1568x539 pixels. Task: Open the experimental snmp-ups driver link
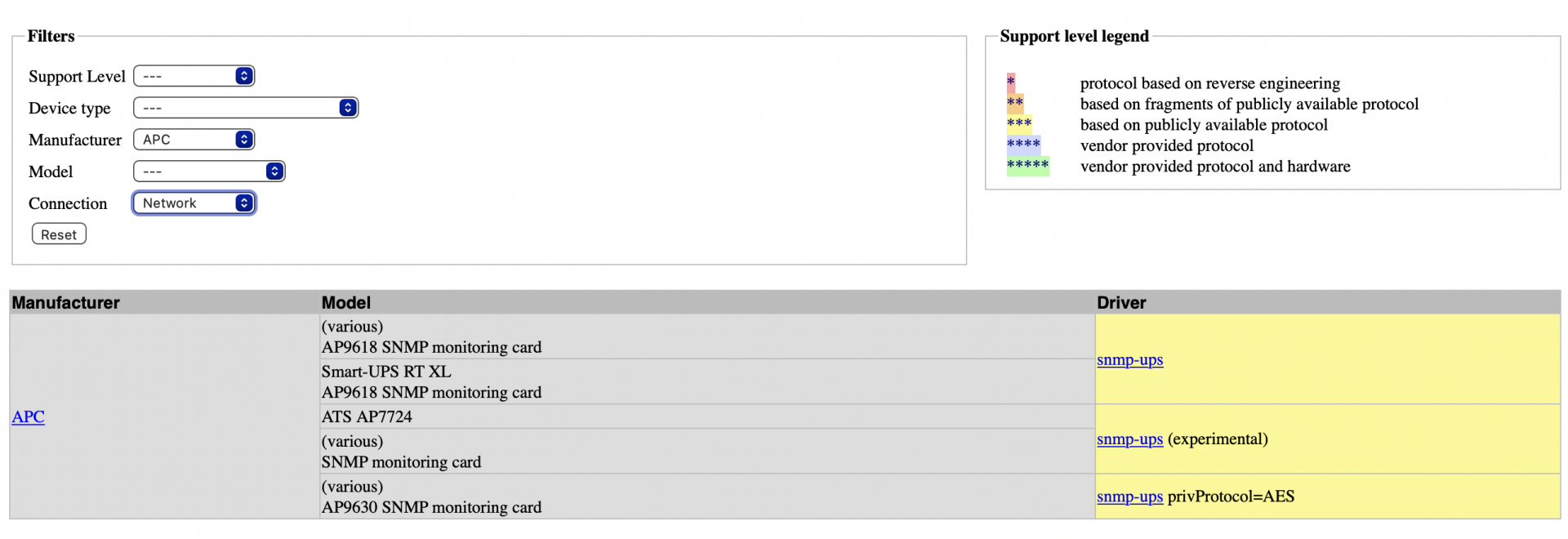click(1129, 439)
